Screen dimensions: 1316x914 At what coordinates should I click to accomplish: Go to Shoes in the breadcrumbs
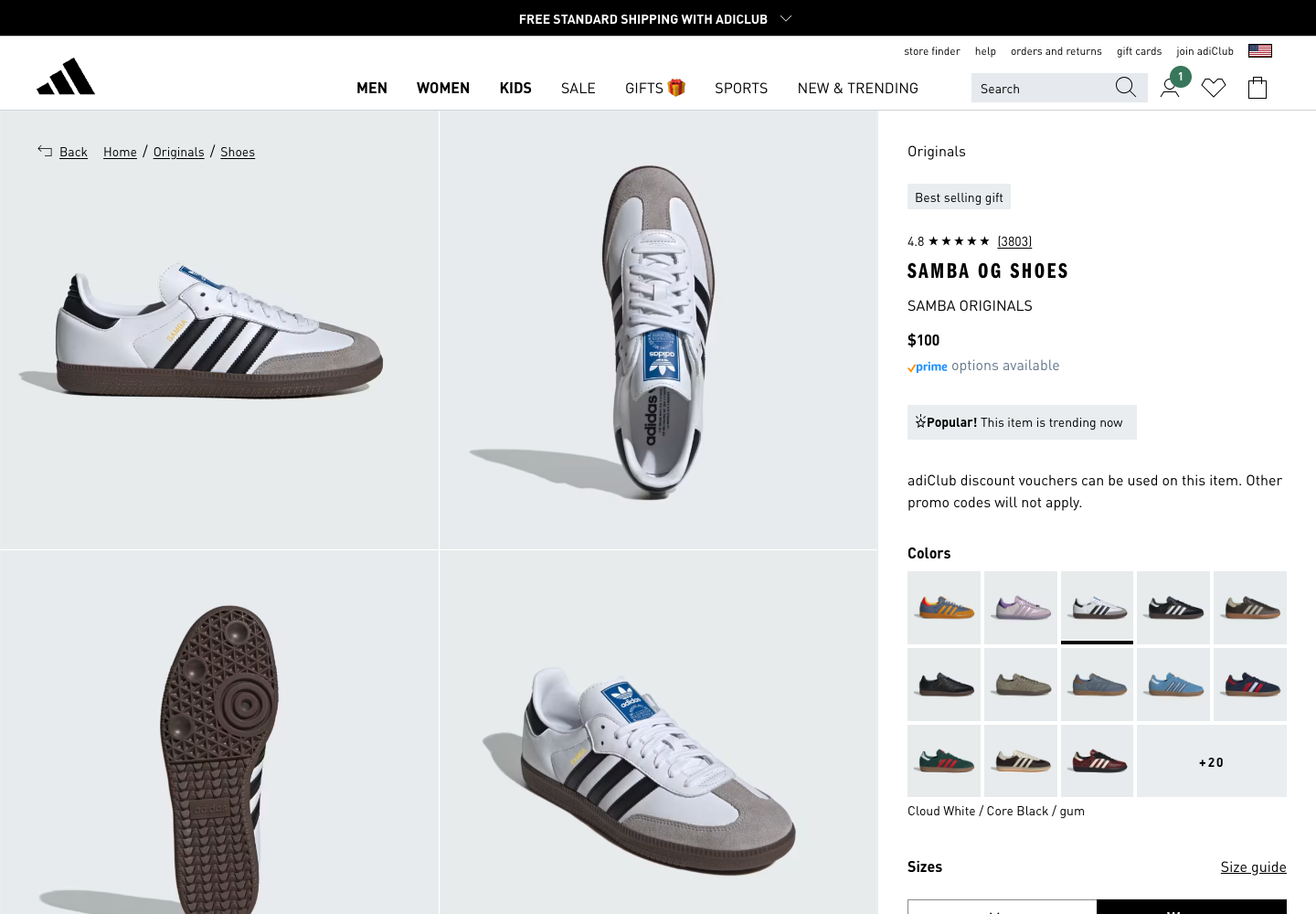pos(238,152)
